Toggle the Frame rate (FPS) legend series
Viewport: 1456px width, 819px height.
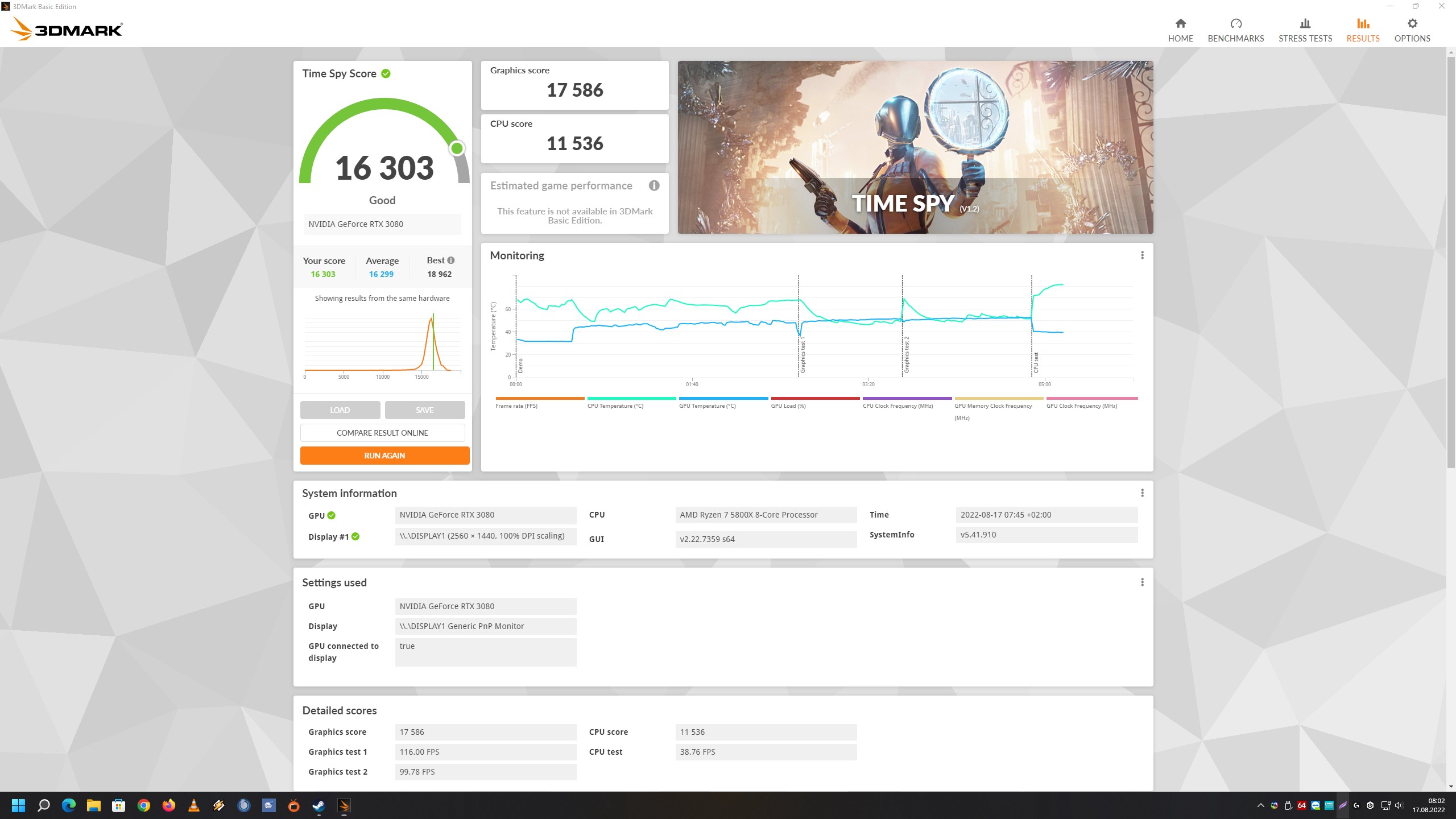pos(516,406)
